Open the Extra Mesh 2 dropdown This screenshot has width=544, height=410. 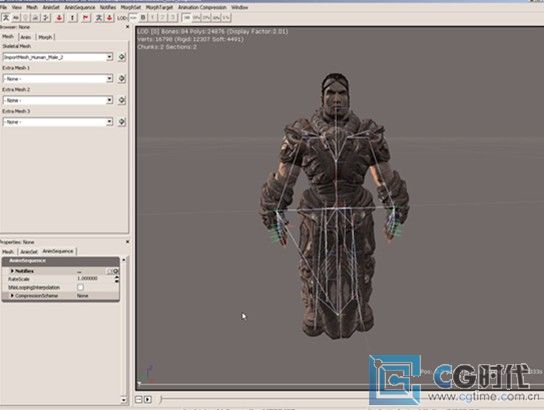[58, 100]
